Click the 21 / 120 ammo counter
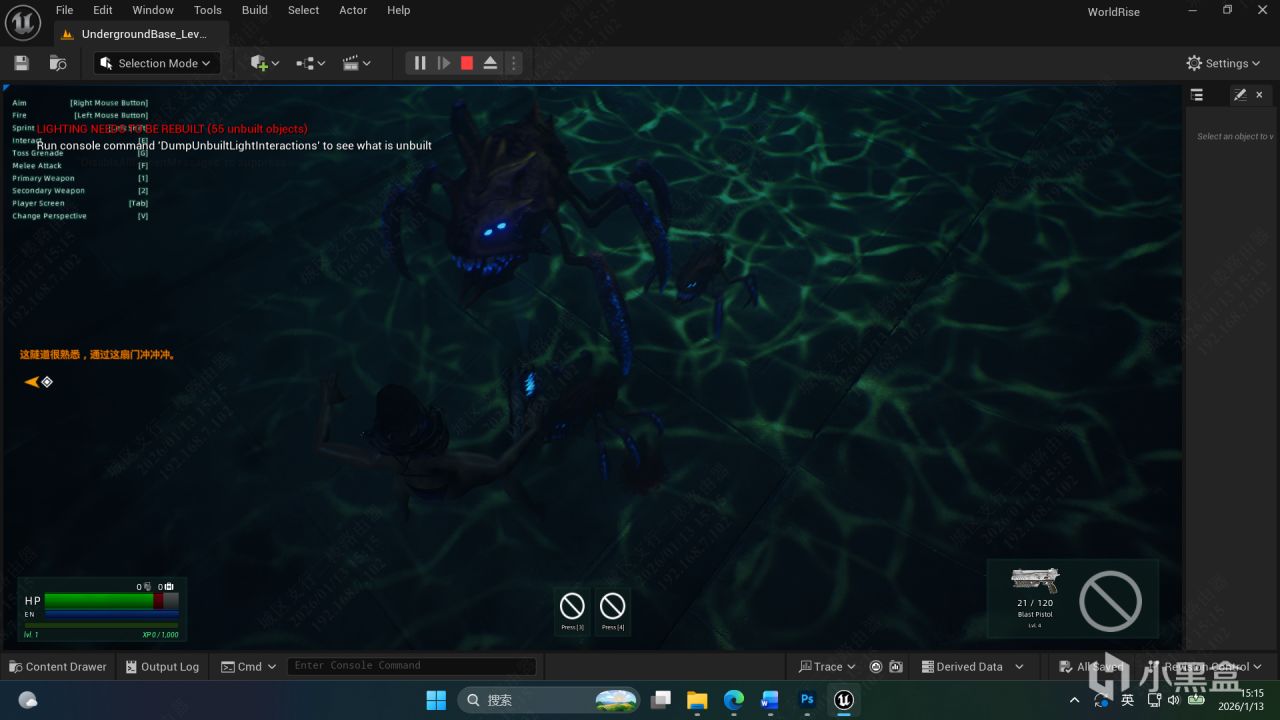Image resolution: width=1280 pixels, height=720 pixels. [x=1035, y=603]
